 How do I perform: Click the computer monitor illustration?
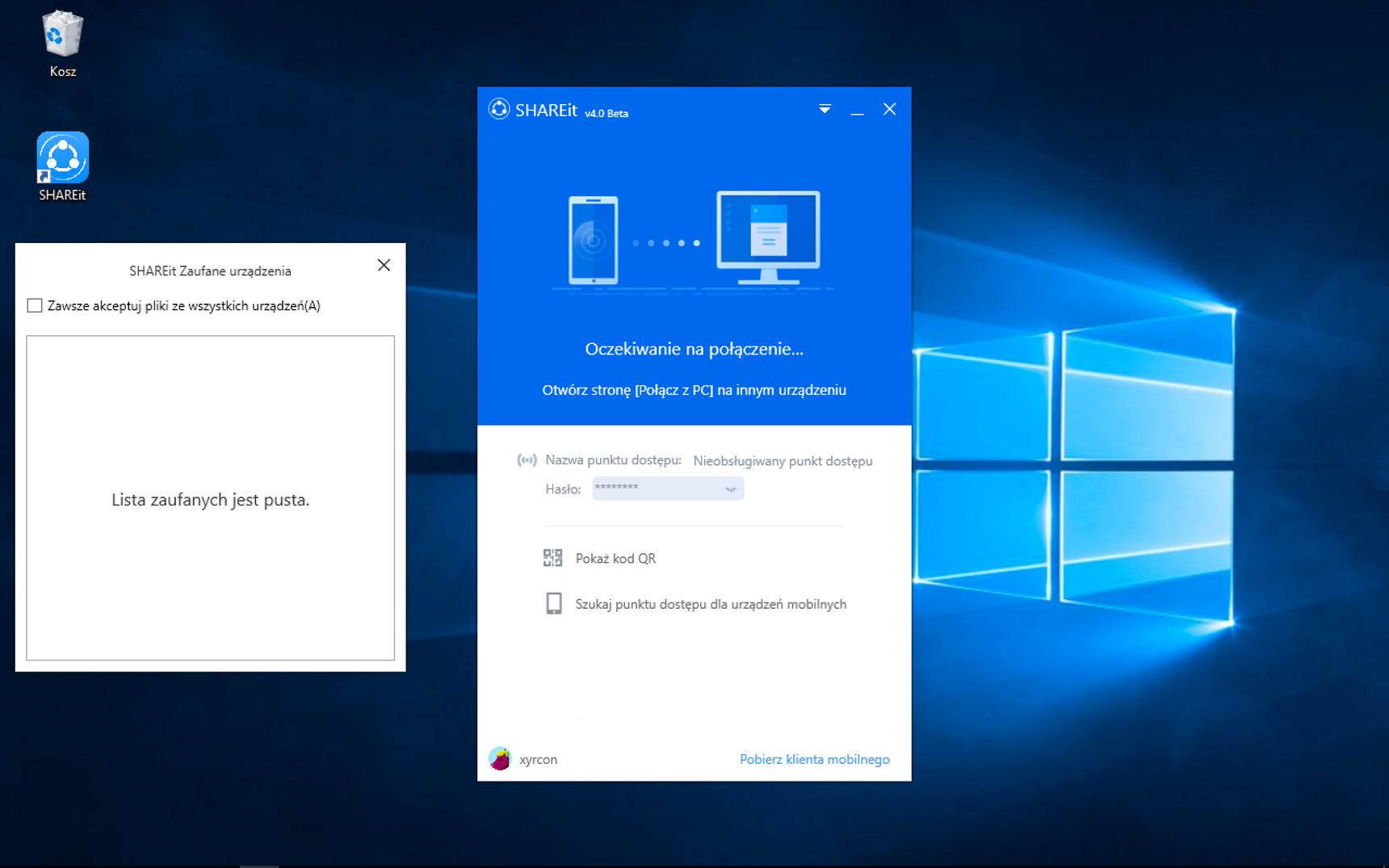click(769, 238)
